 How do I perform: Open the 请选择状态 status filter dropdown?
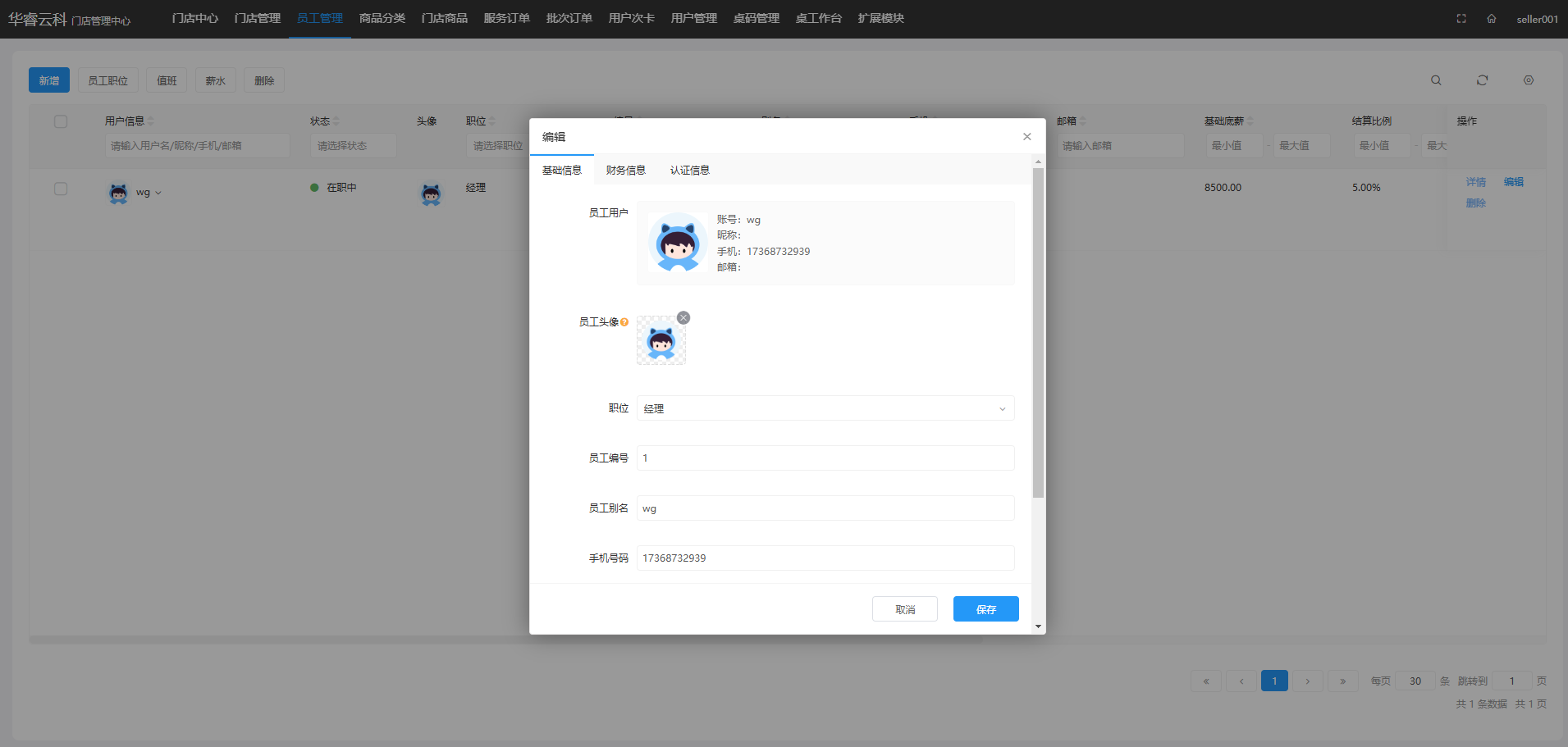click(x=353, y=146)
